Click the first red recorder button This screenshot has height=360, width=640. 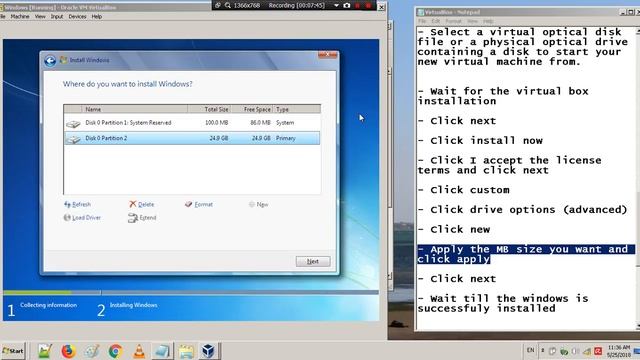358,5
